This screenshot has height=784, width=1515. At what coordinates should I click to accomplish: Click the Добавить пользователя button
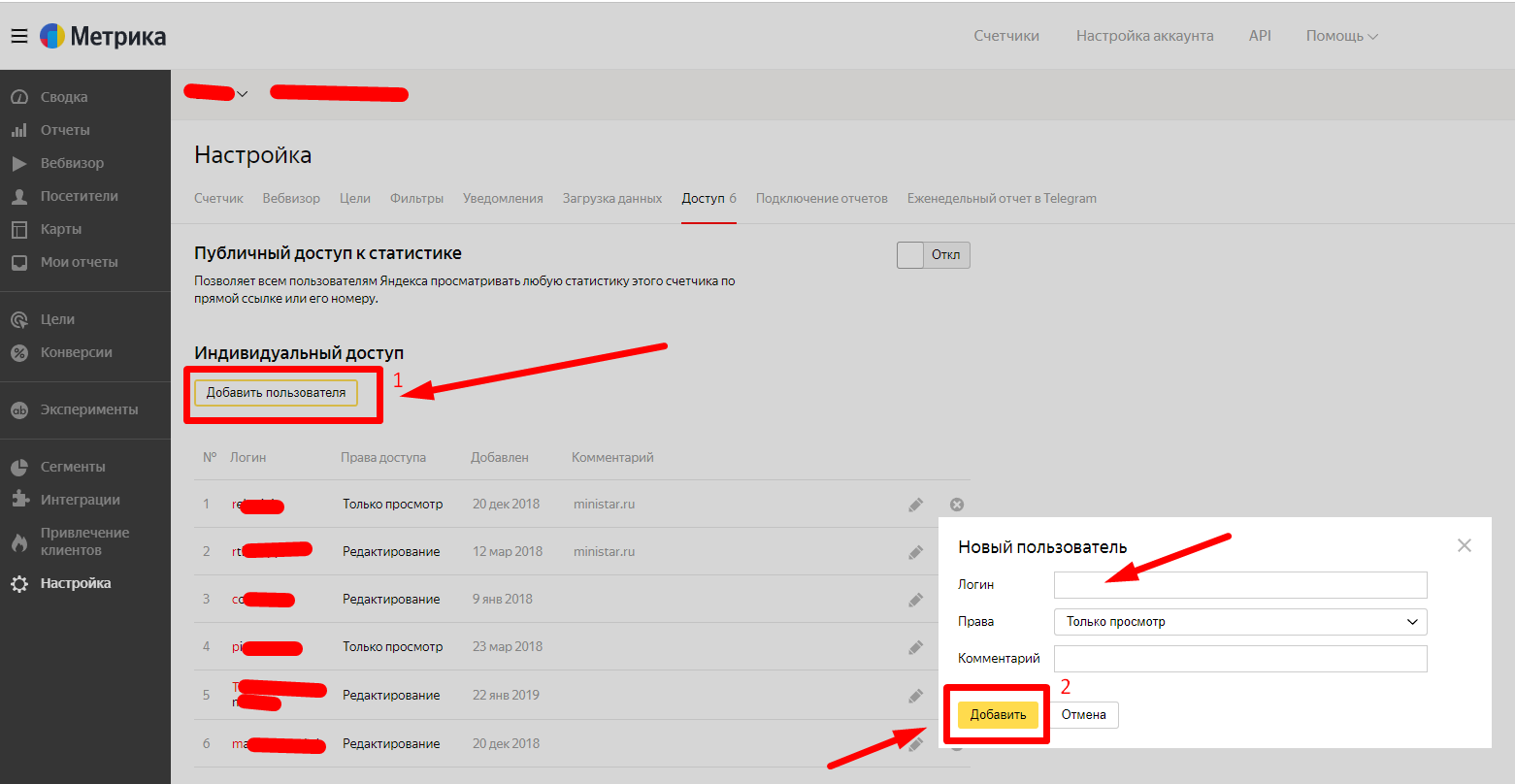coord(276,393)
